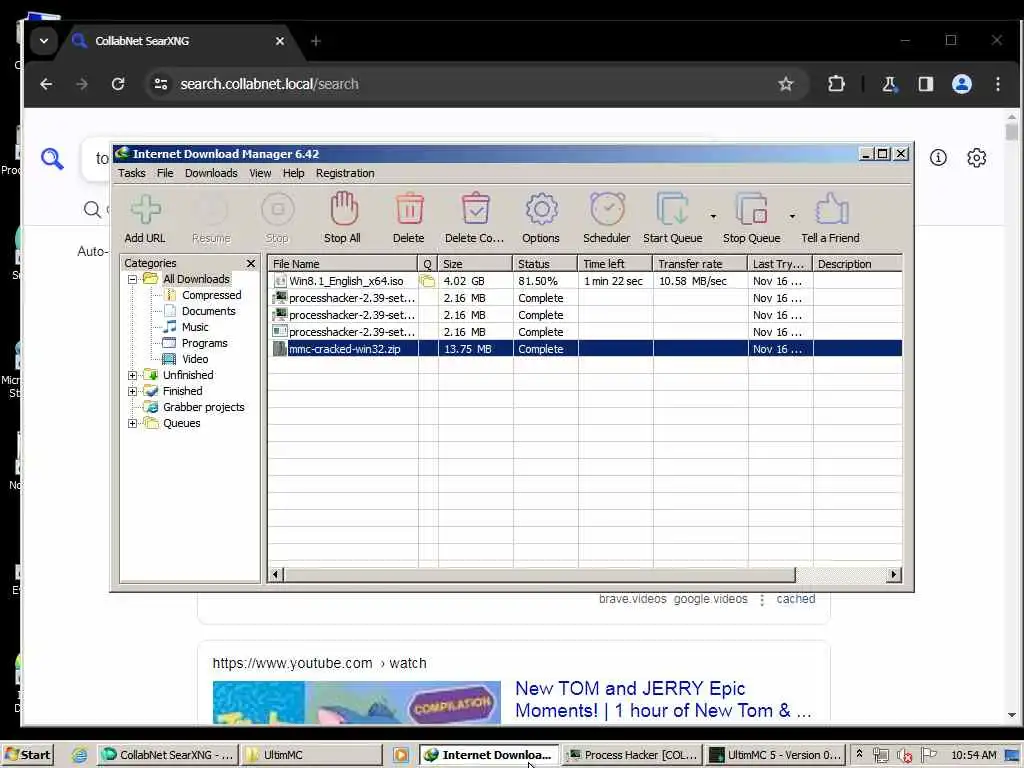Sort by Size column header
Image resolution: width=1024 pixels, height=768 pixels.
[x=475, y=264]
